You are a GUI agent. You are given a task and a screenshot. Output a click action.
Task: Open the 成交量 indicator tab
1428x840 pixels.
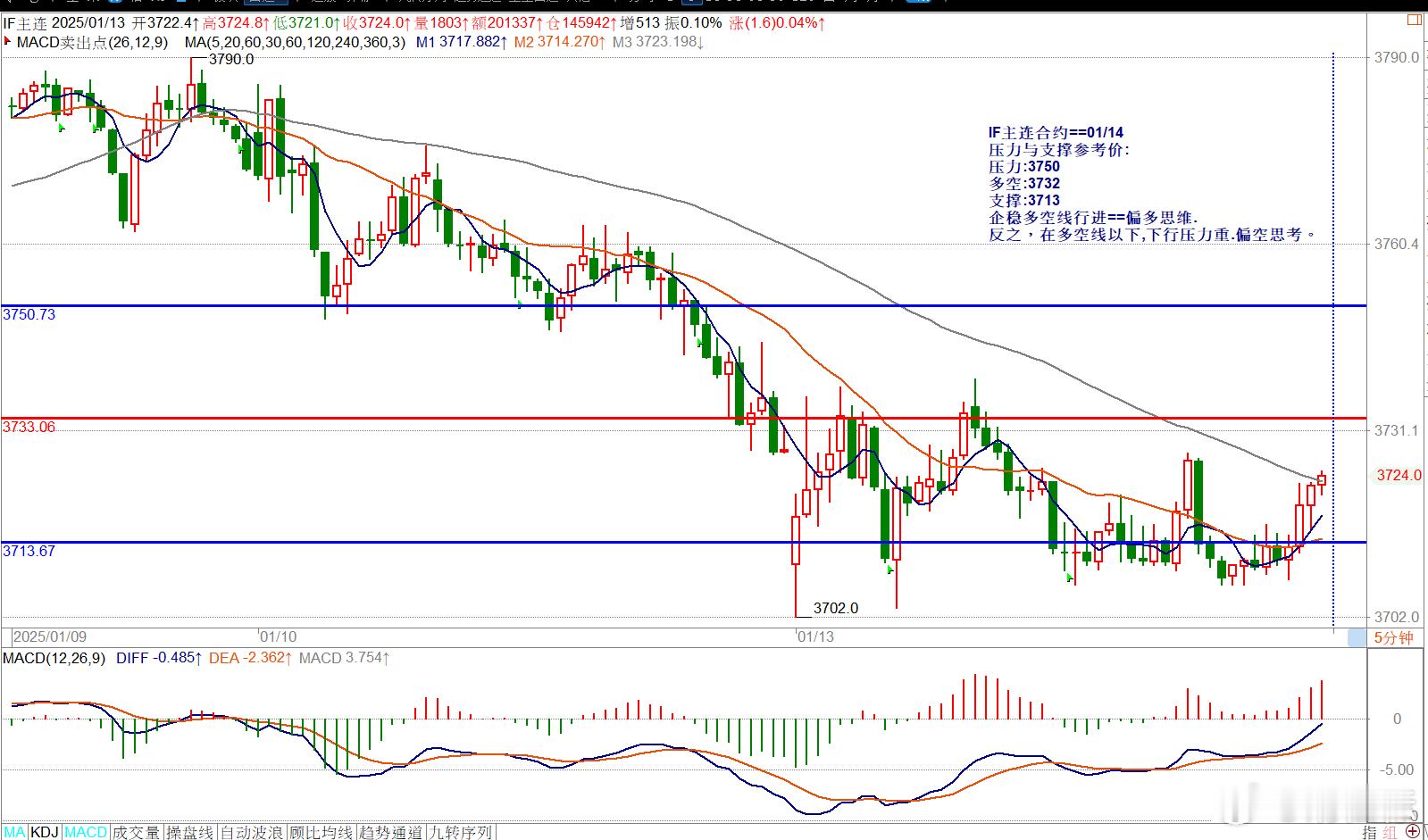136,832
